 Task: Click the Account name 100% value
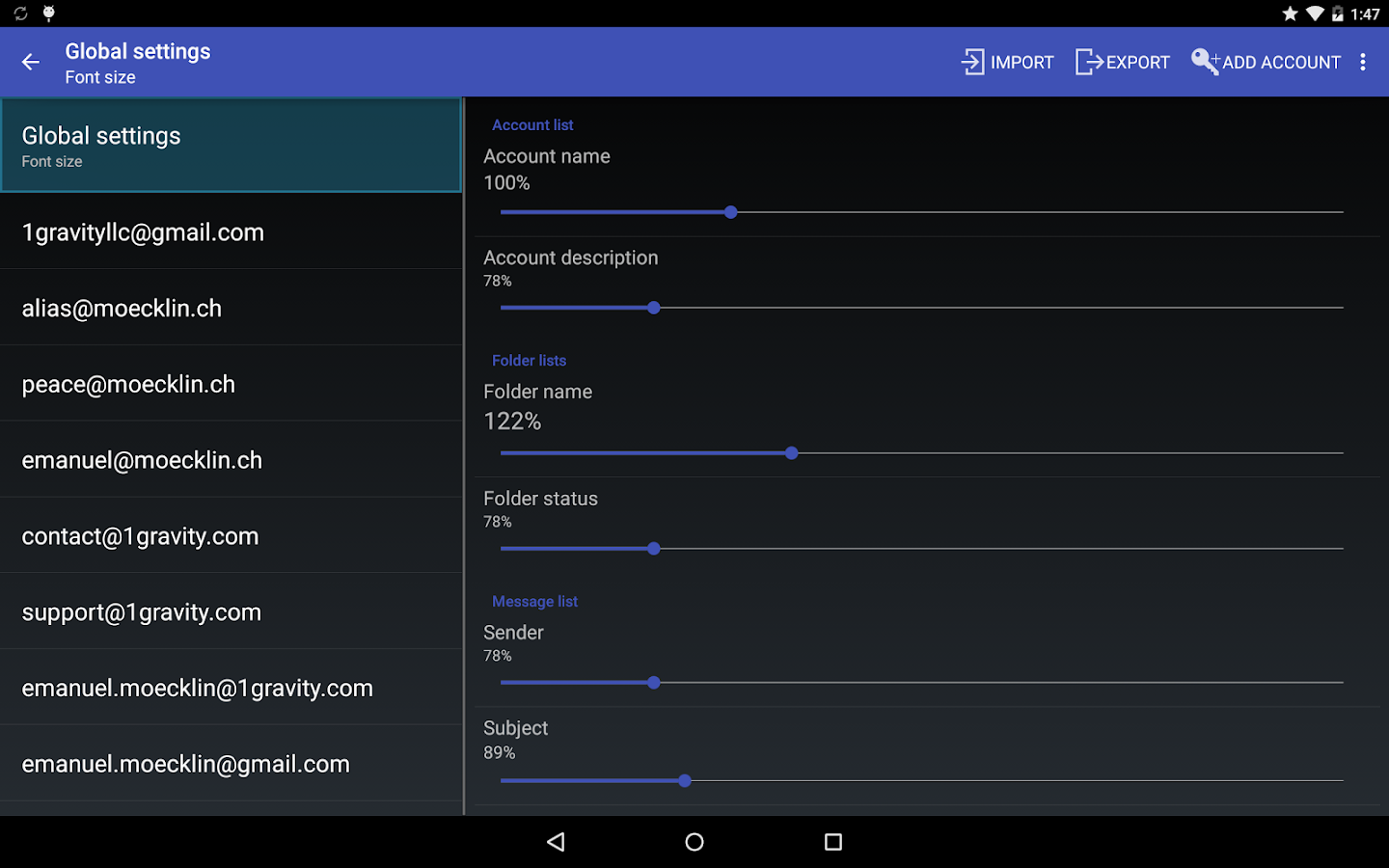506,183
